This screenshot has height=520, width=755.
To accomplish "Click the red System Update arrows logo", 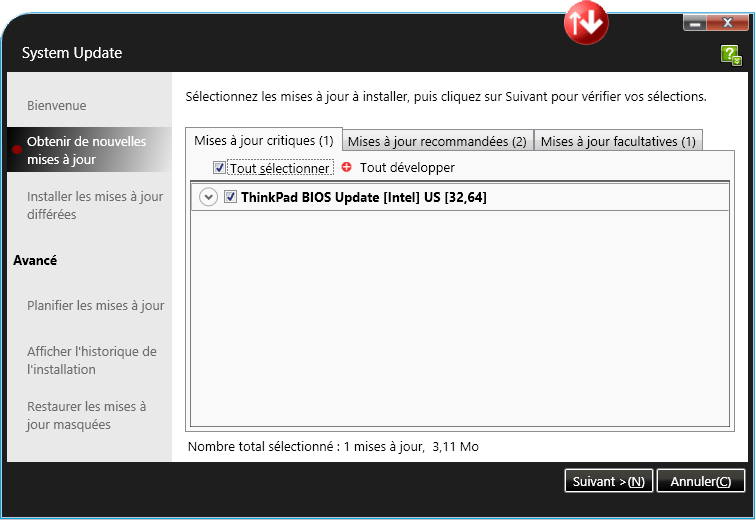I will (586, 22).
